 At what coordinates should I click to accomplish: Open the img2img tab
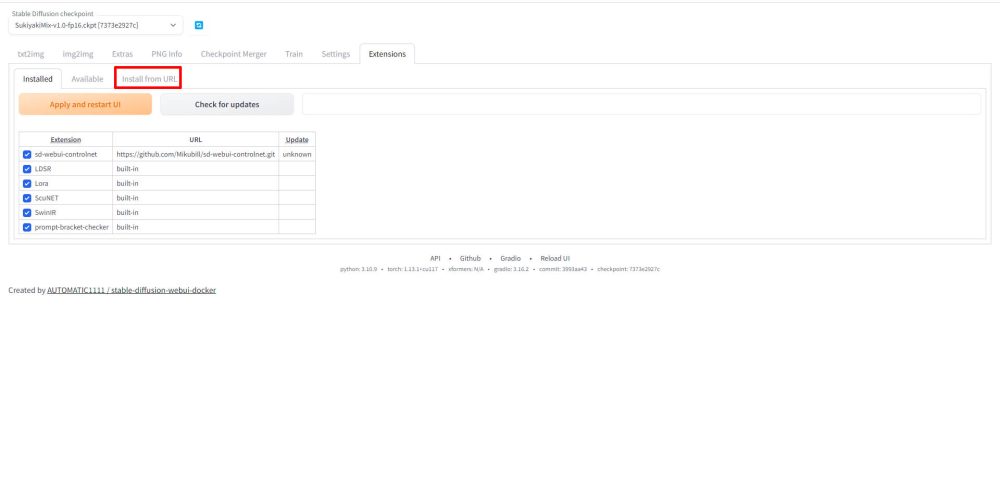pos(79,54)
